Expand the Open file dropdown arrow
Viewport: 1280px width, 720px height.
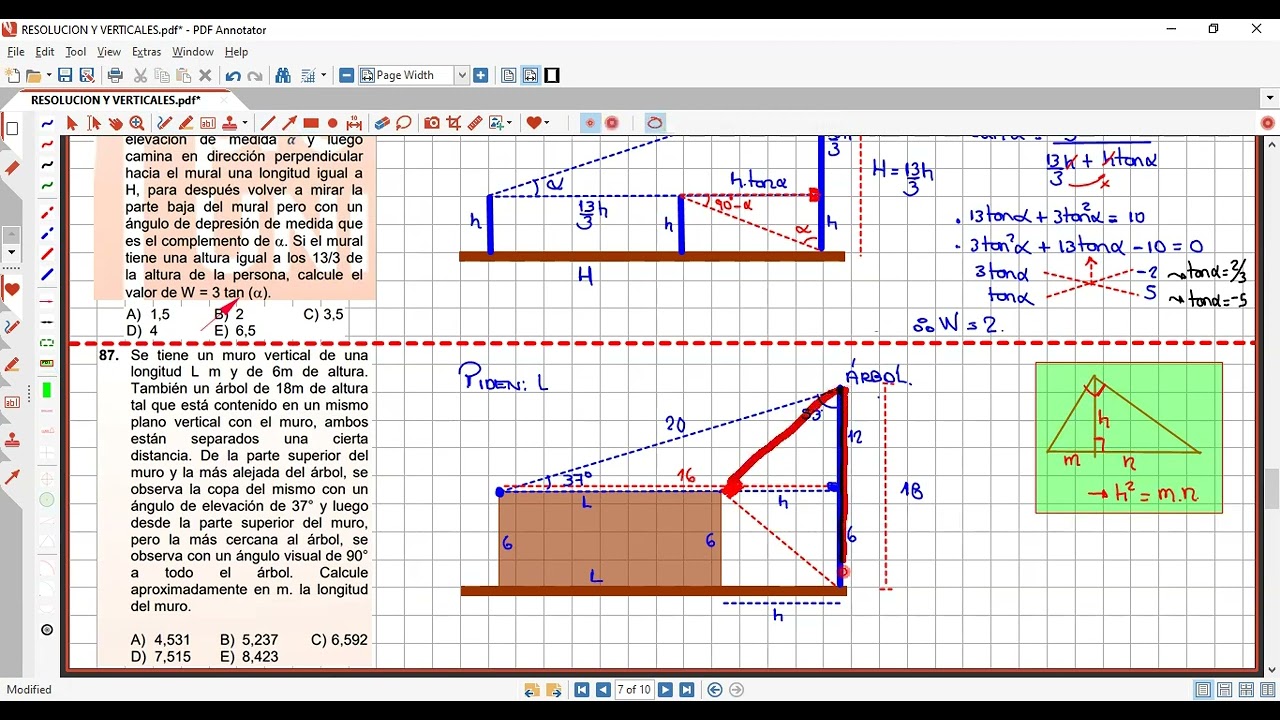[48, 75]
